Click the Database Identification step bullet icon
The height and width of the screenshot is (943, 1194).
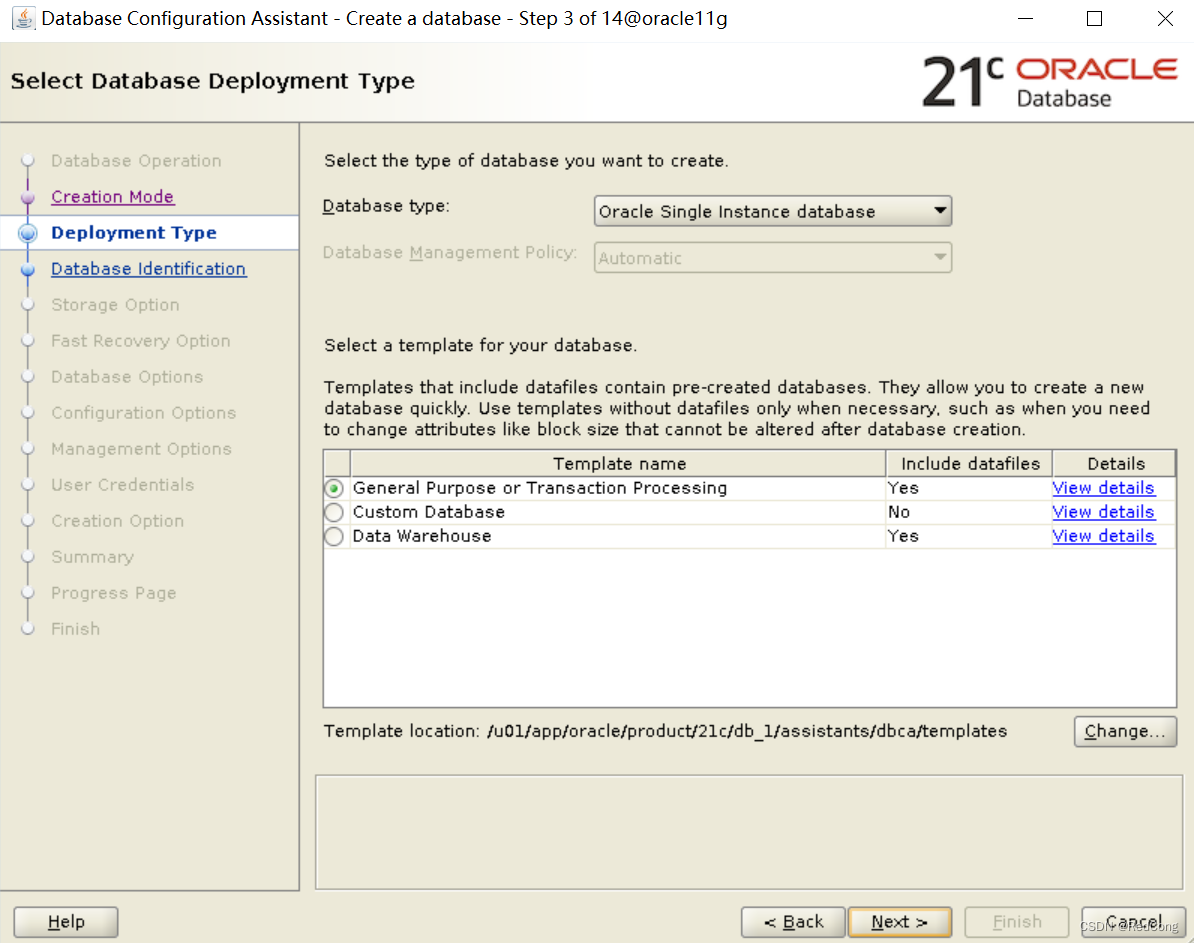(x=28, y=269)
